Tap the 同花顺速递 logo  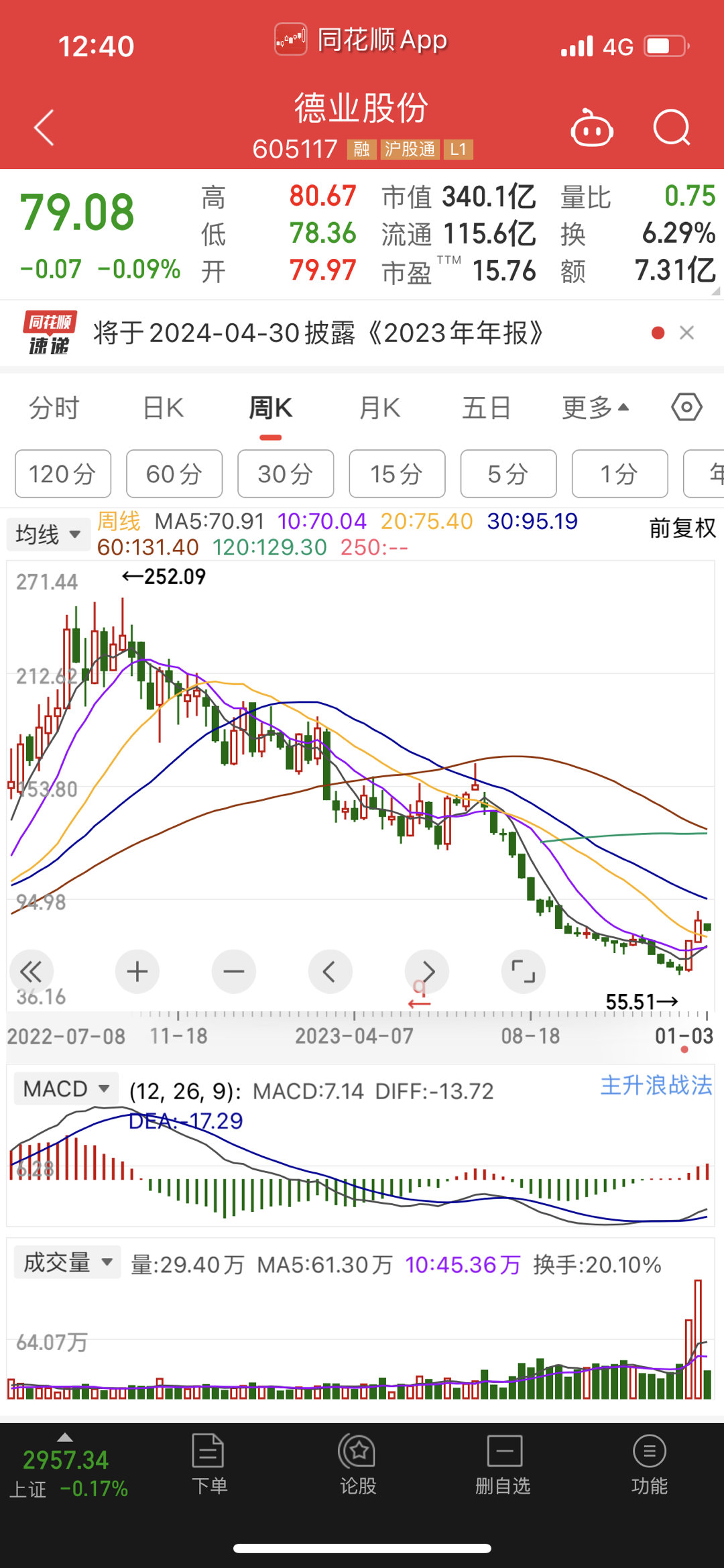point(50,333)
